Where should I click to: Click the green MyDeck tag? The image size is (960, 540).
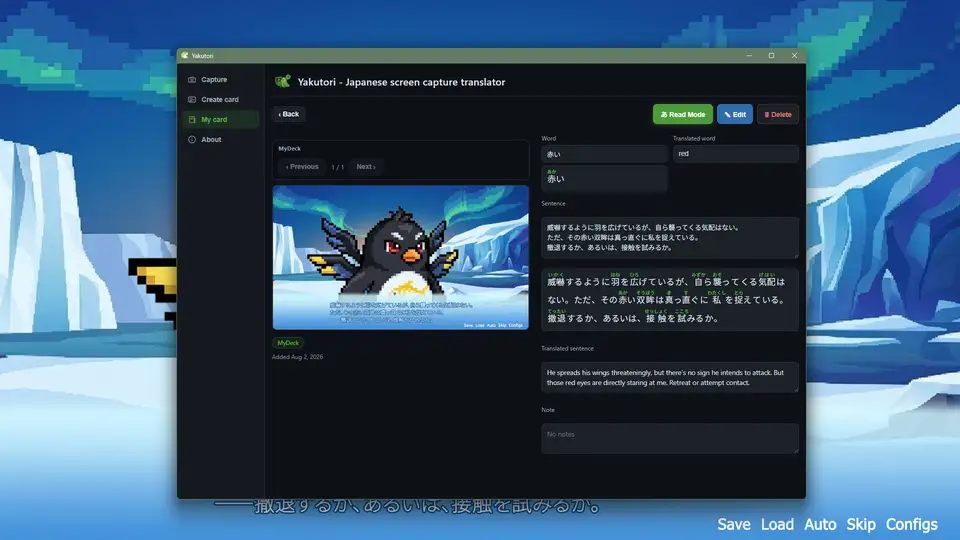pos(288,343)
